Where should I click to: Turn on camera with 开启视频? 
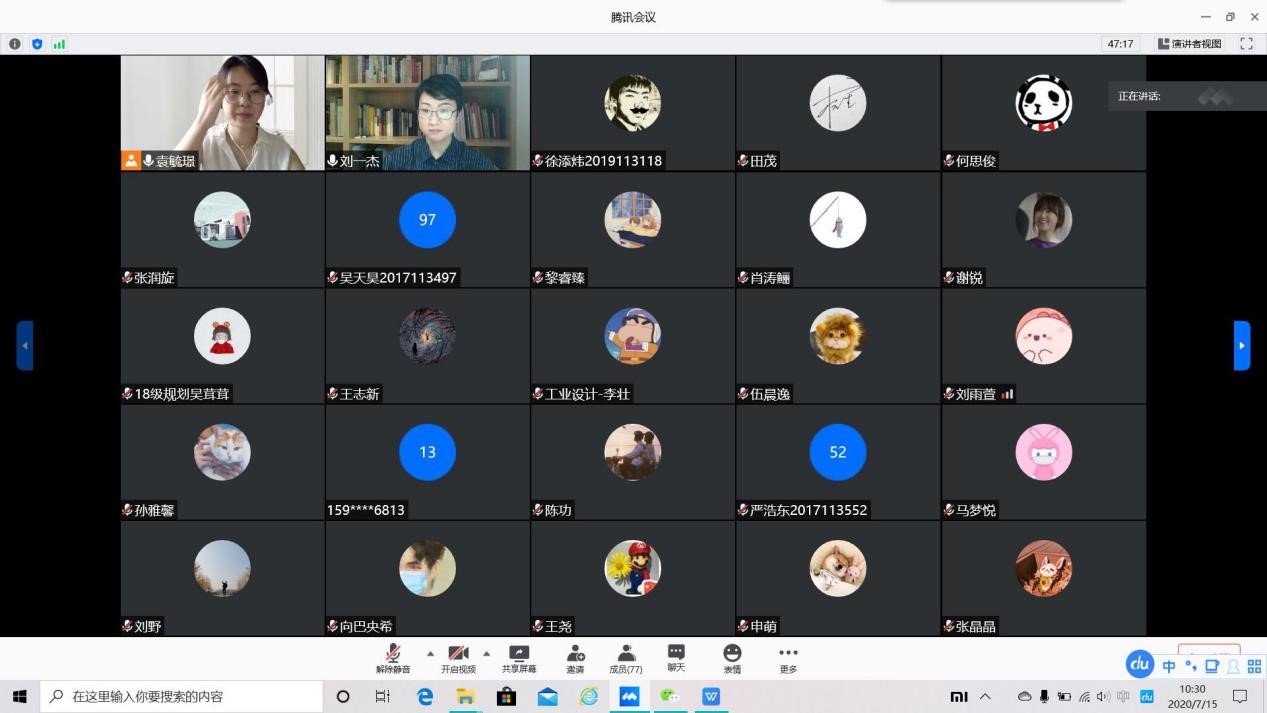pyautogui.click(x=458, y=657)
